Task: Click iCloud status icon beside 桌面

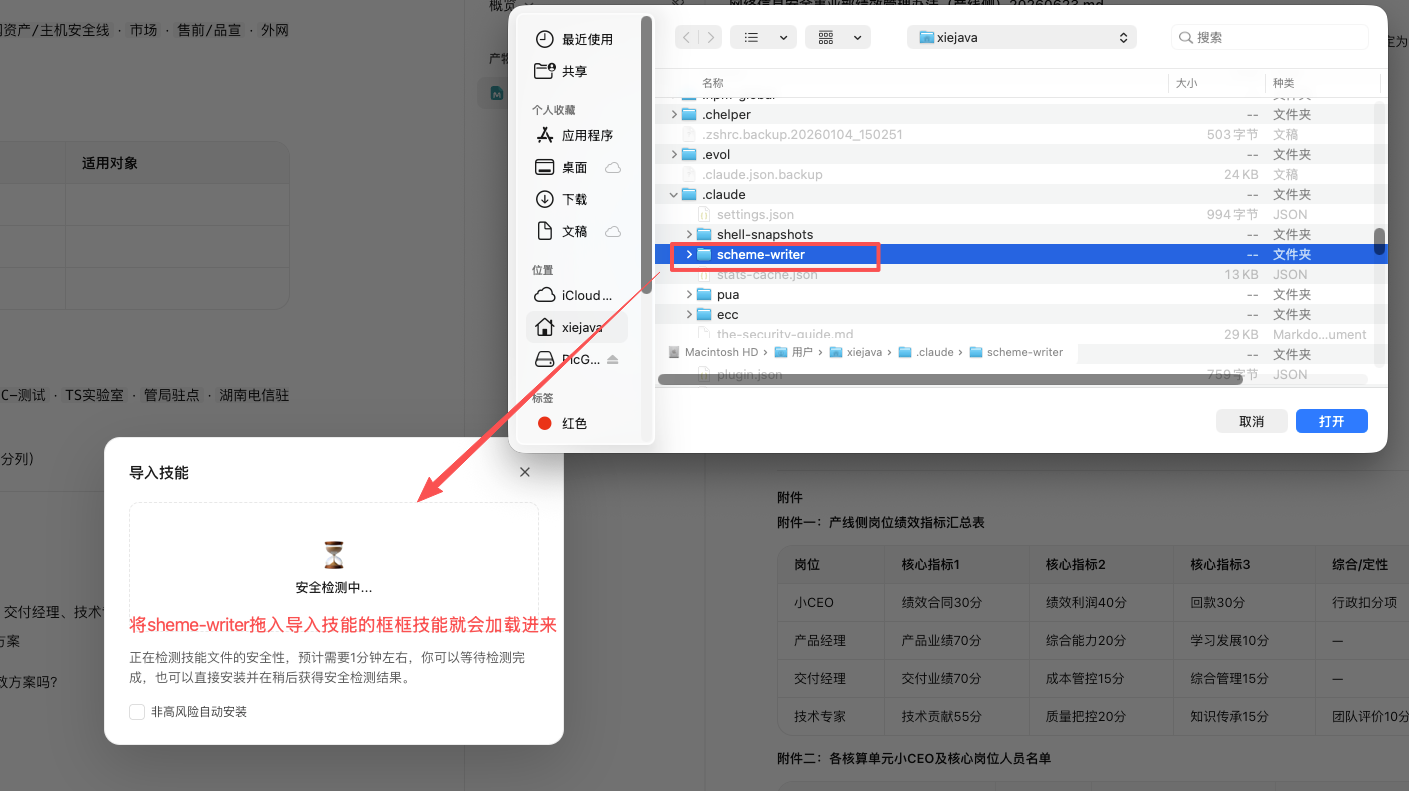Action: pos(613,167)
